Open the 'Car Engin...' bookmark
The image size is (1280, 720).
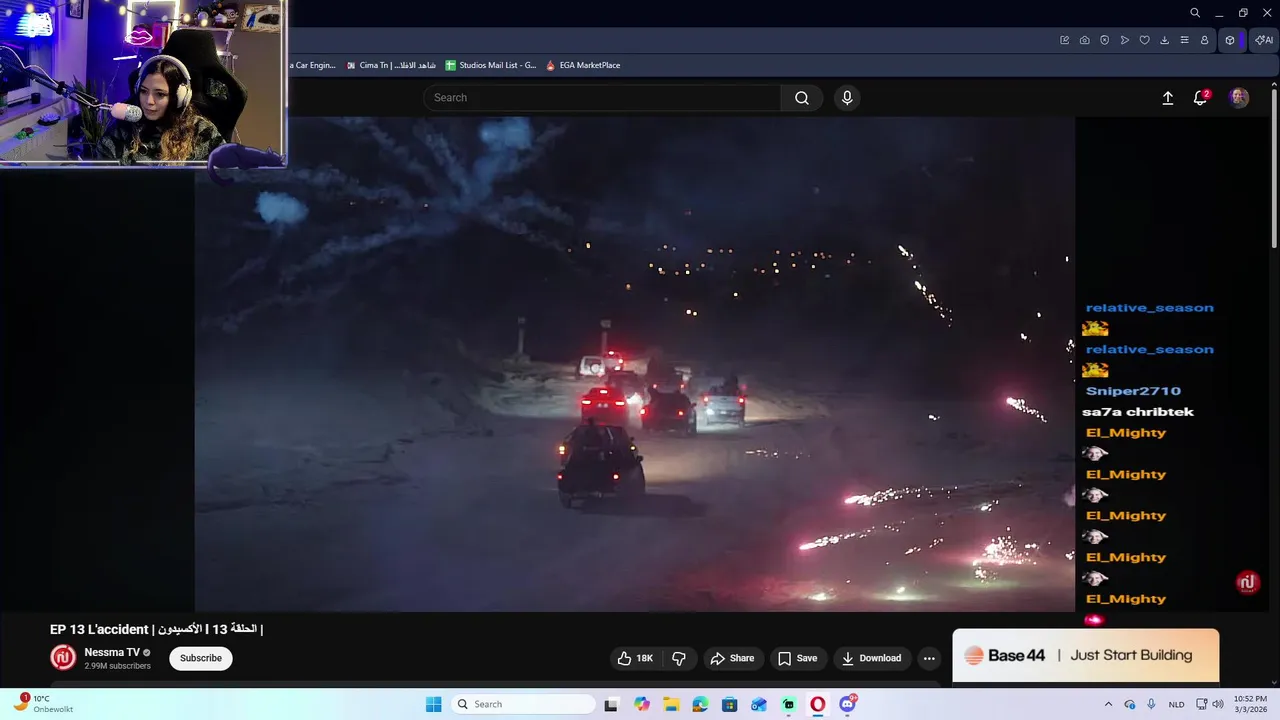pyautogui.click(x=313, y=65)
